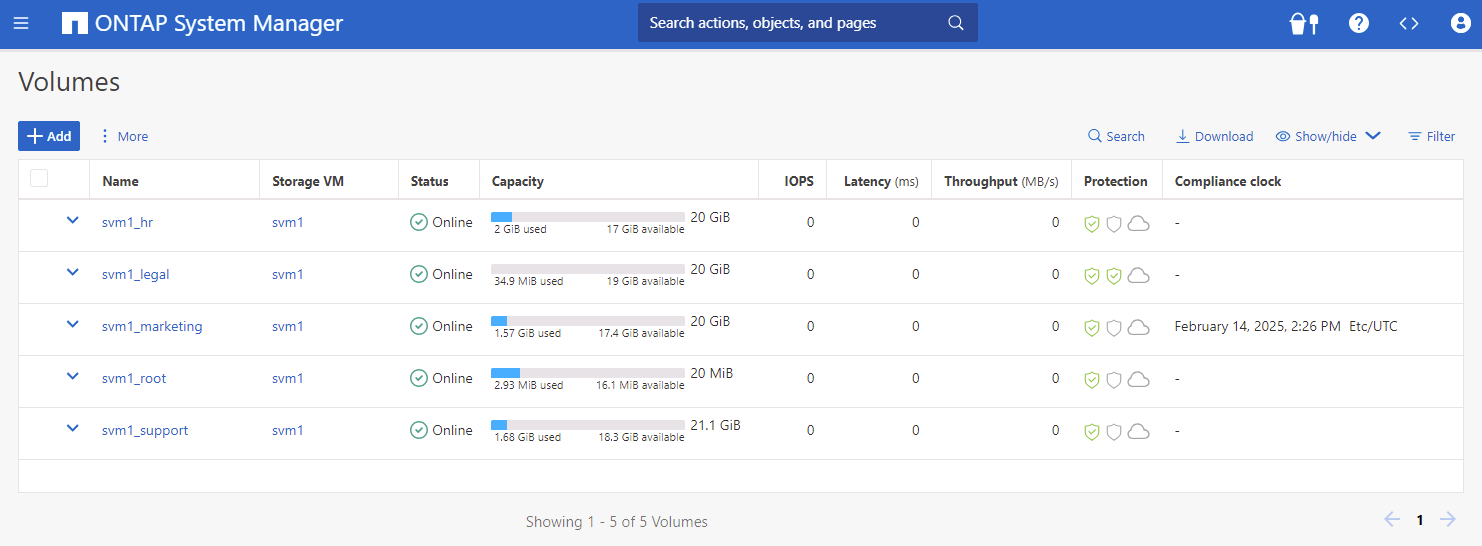Open the user account profile icon
Viewport: 1482px width, 546px height.
(1460, 23)
